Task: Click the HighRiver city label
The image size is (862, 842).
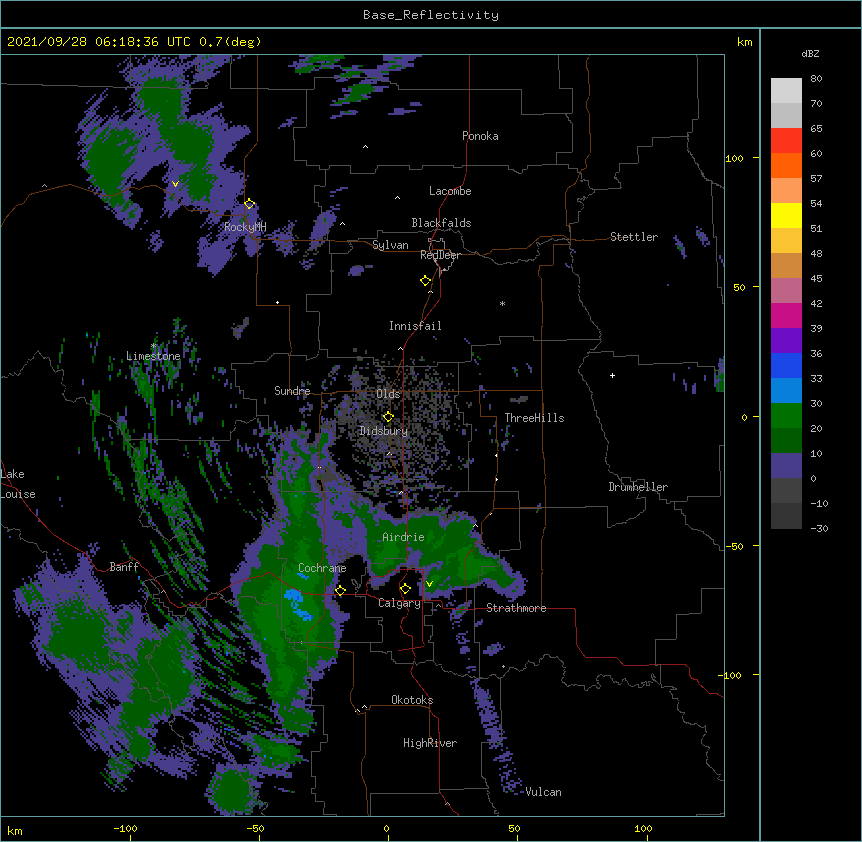Action: [430, 743]
